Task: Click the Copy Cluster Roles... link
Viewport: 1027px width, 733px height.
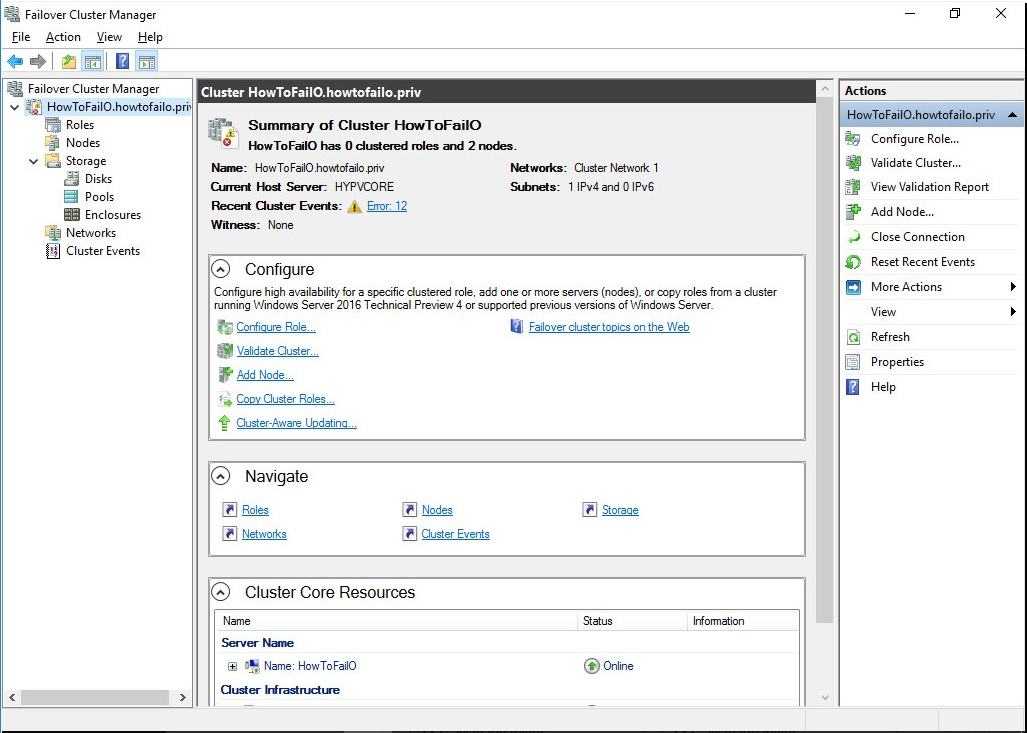Action: 286,399
